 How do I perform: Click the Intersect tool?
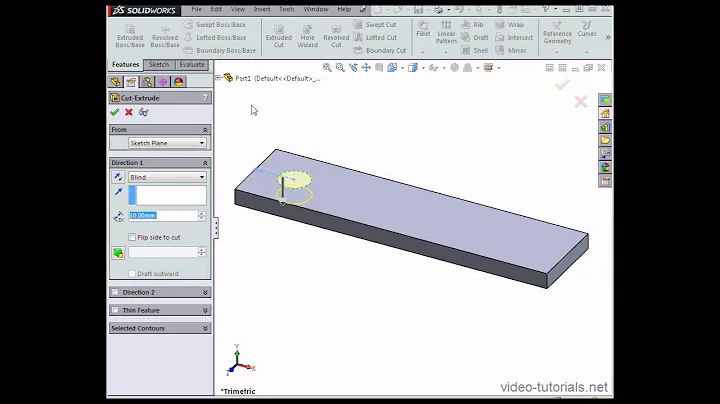click(514, 37)
